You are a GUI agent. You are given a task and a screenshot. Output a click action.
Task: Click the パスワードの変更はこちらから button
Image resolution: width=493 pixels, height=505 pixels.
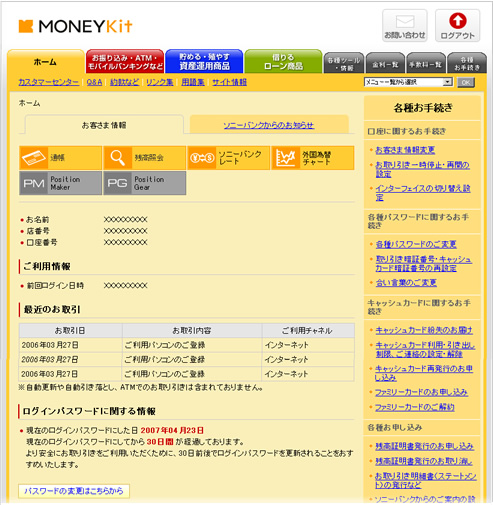click(74, 491)
